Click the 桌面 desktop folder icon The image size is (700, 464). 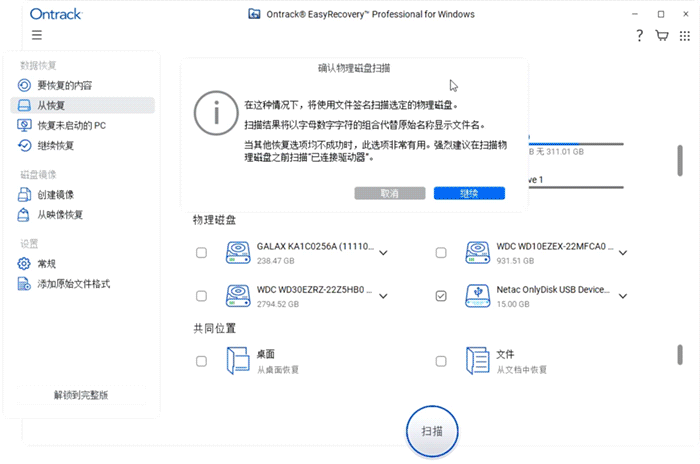click(x=238, y=360)
